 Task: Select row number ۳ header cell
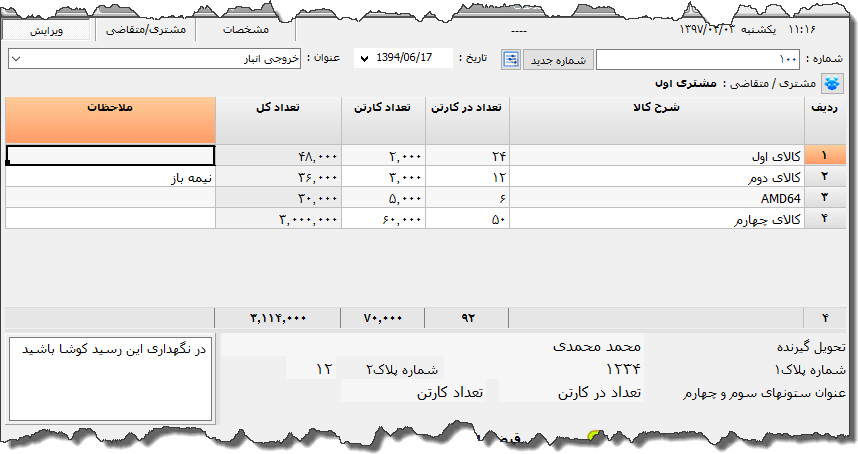click(x=825, y=197)
